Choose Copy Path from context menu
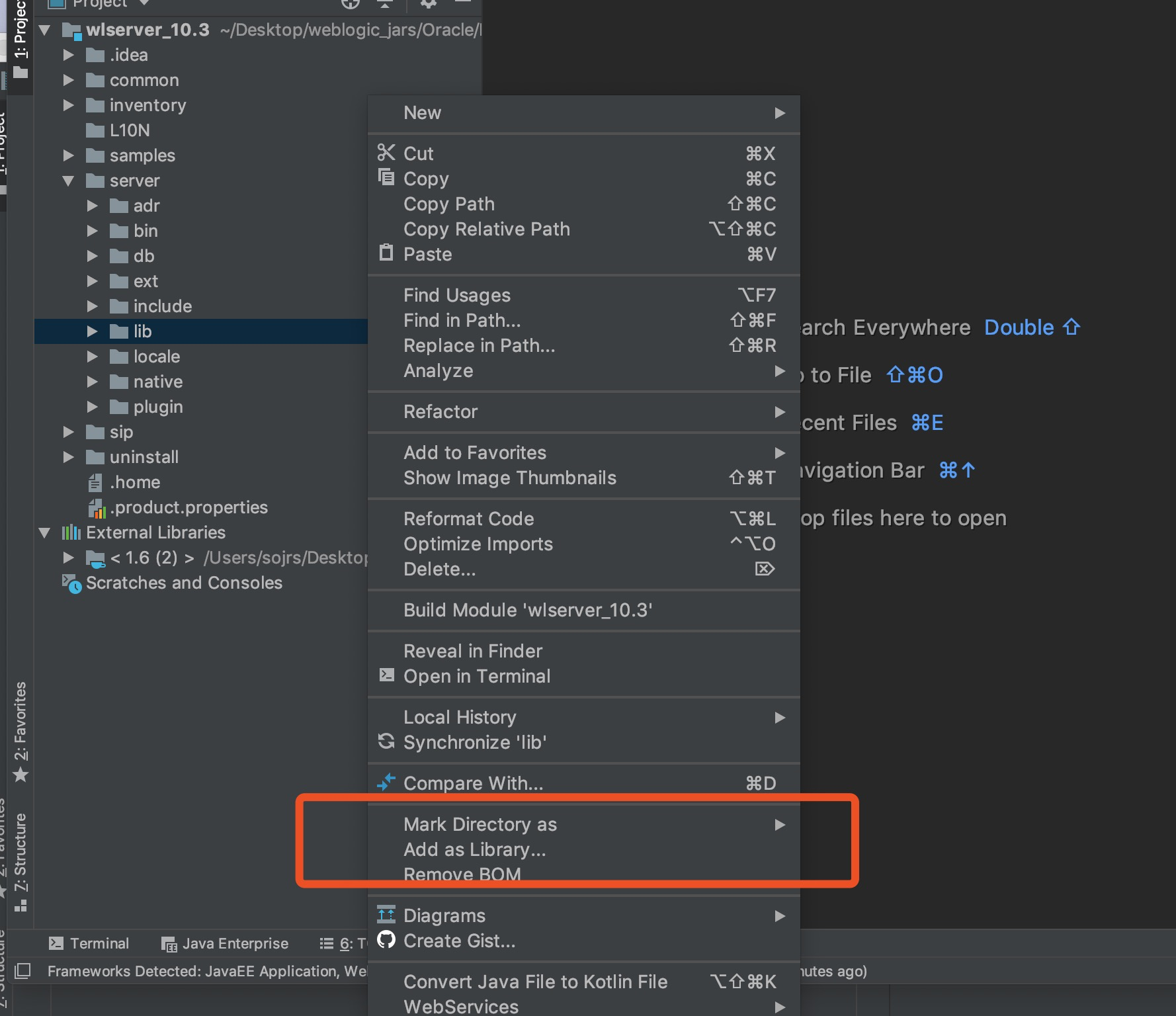 (x=584, y=204)
